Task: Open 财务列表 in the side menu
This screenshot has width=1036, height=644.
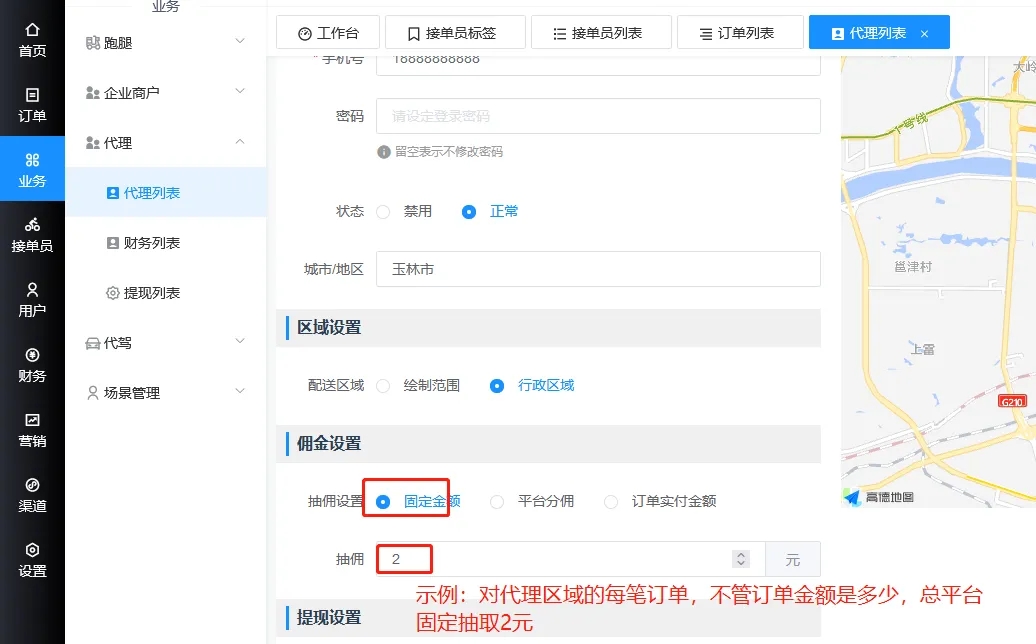Action: pos(151,243)
